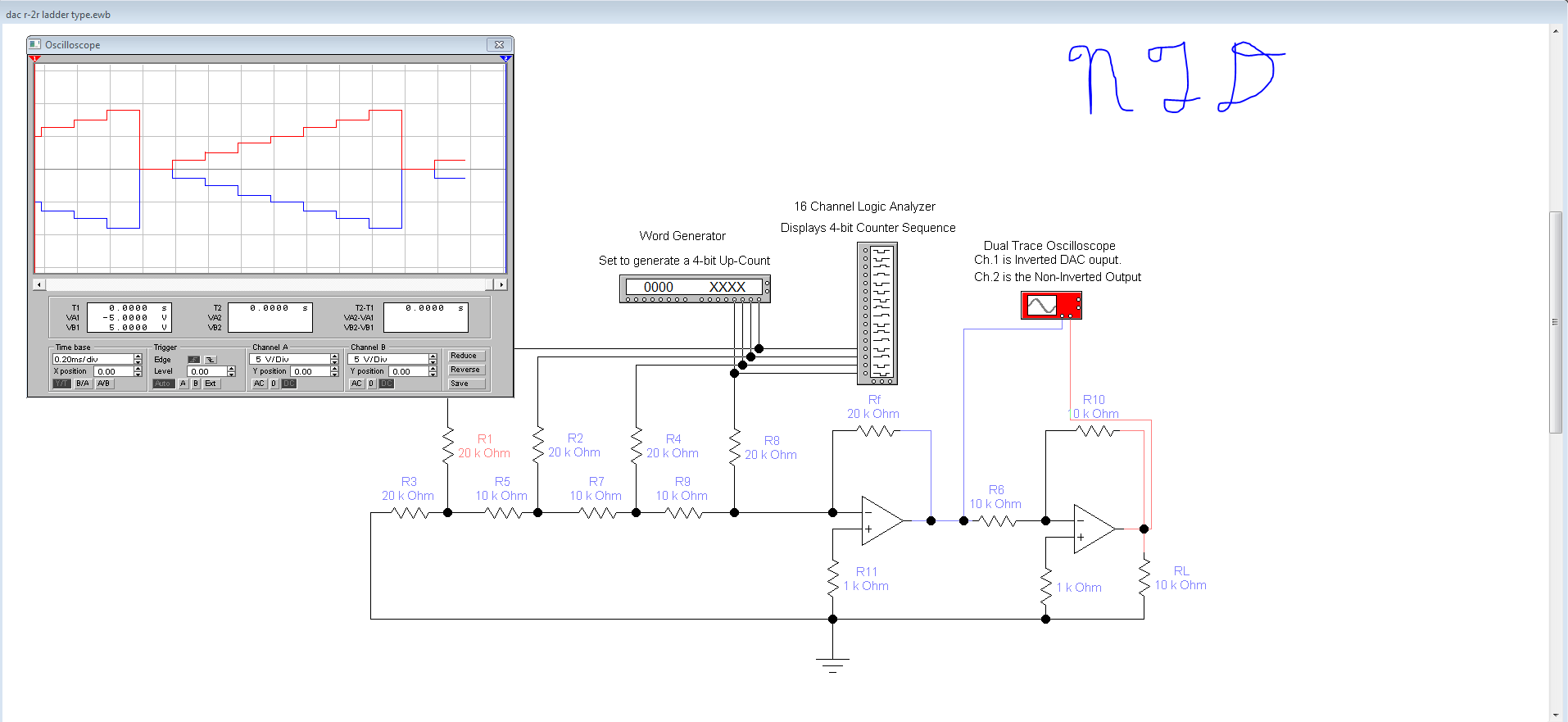Click the oscilloscope Save button
The width and height of the screenshot is (1568, 722).
467,384
